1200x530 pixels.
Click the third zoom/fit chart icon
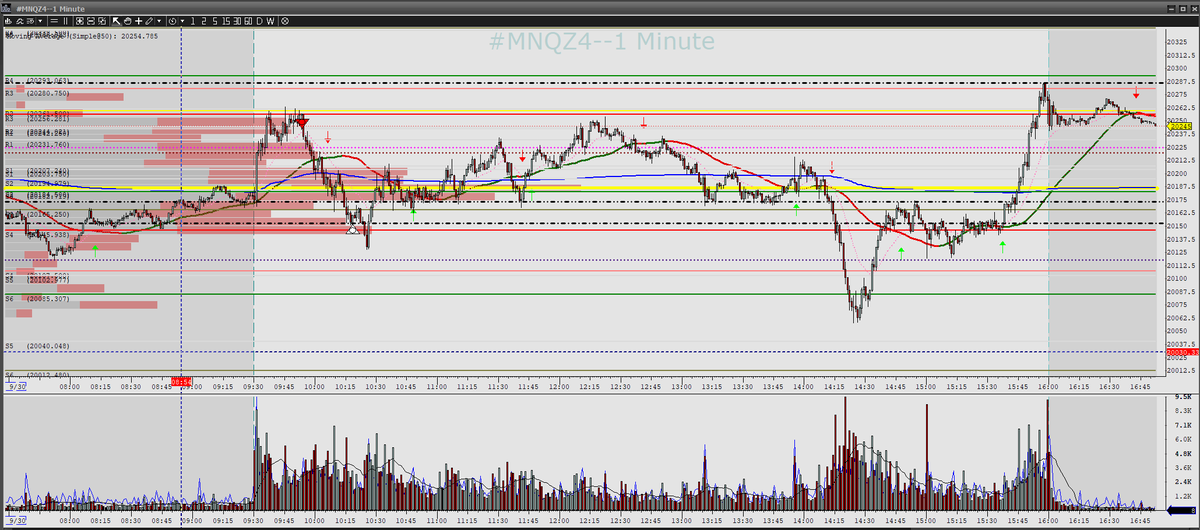coord(102,21)
